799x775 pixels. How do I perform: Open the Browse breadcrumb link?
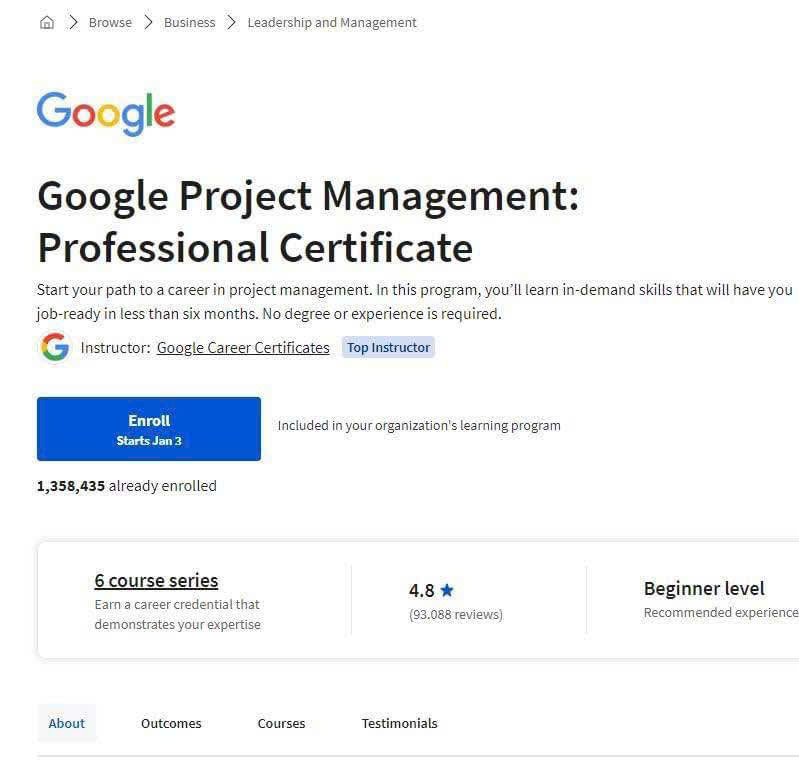tap(110, 22)
